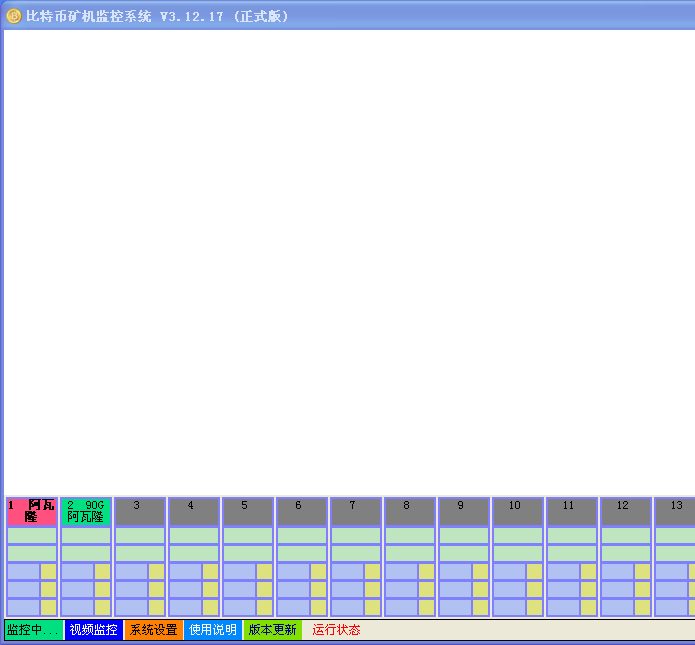Click the top yellow indicator of miner 1

(x=48, y=571)
